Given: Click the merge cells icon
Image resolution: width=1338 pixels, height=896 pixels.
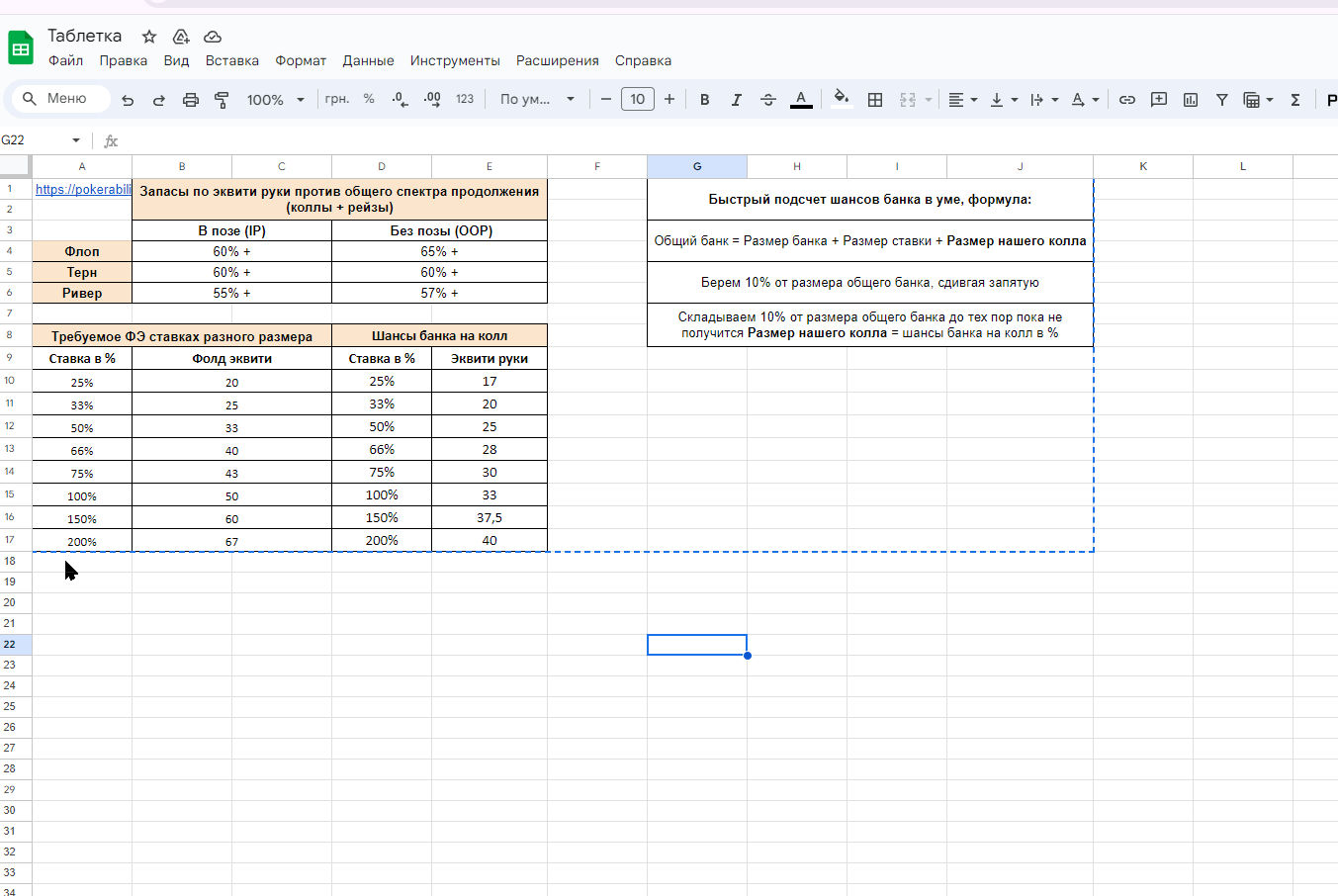Looking at the screenshot, I should pyautogui.click(x=908, y=100).
